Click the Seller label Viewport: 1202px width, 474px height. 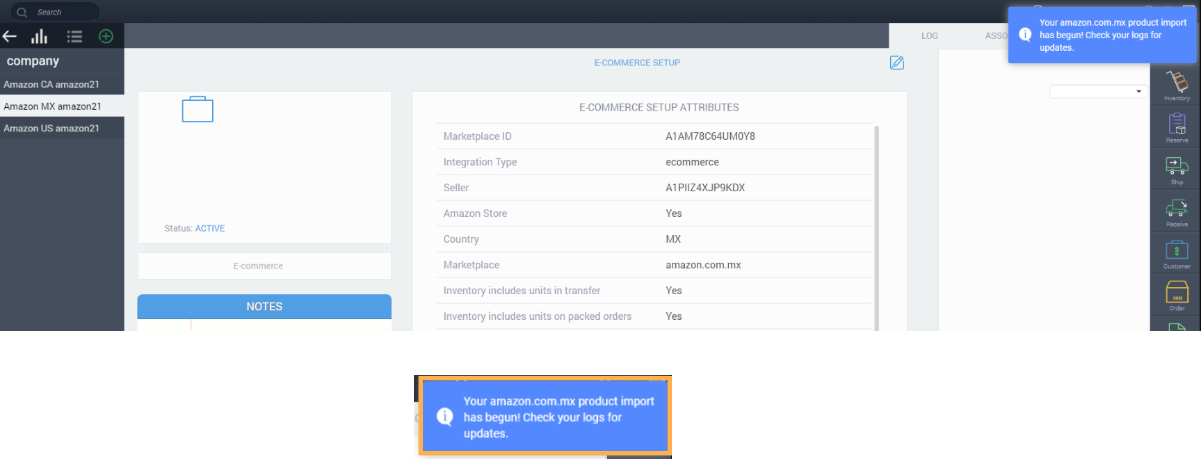coord(456,187)
